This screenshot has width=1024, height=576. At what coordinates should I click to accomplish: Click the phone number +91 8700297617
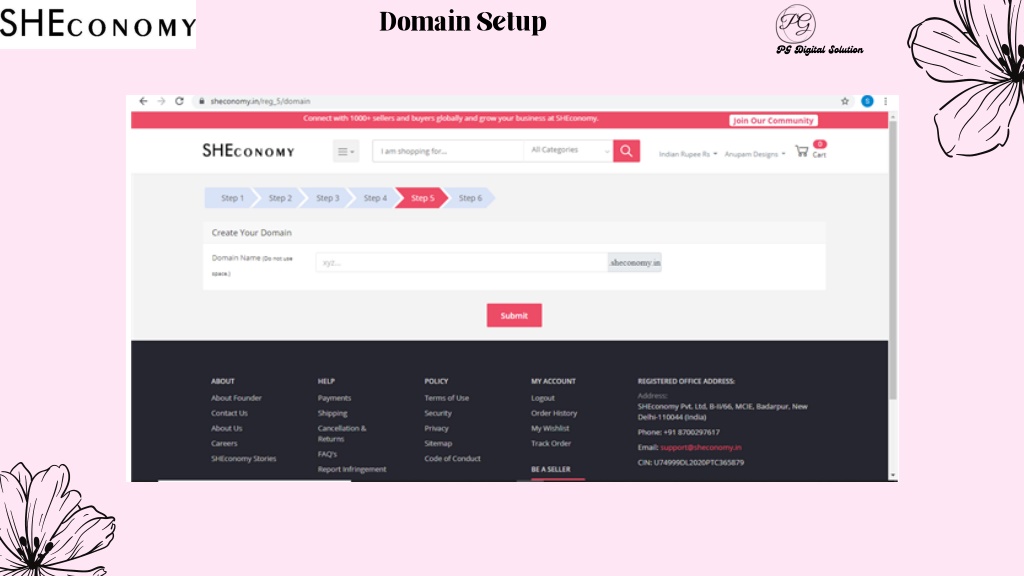pyautogui.click(x=692, y=432)
